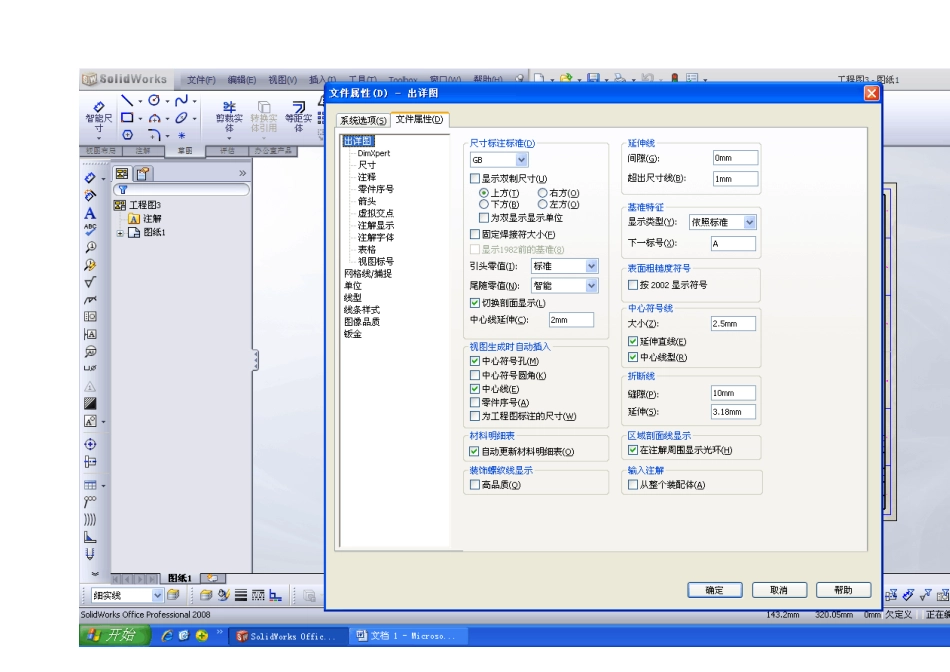Click the geometric tolerance icon

(90, 316)
